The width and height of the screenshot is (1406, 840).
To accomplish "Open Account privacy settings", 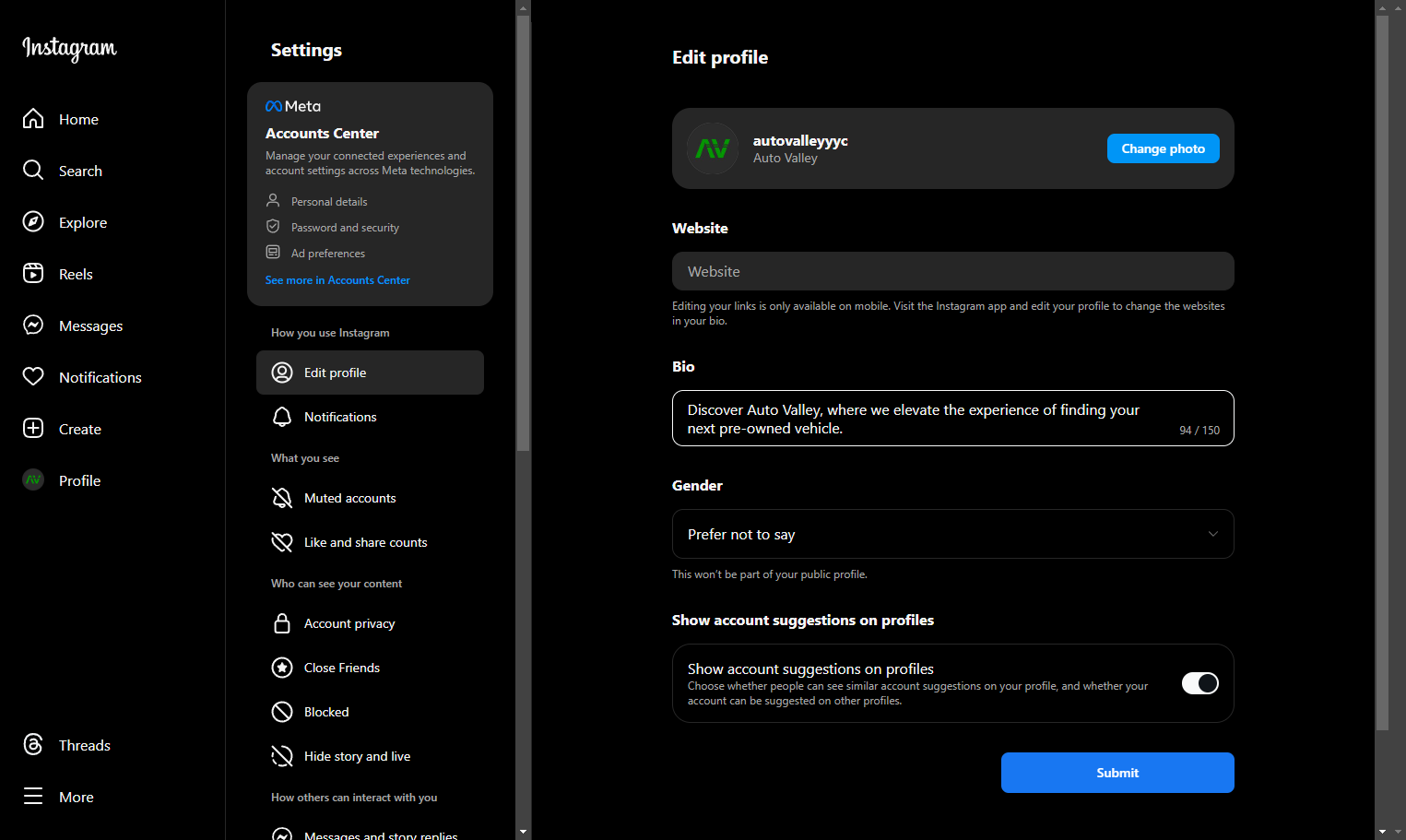I will (x=370, y=623).
